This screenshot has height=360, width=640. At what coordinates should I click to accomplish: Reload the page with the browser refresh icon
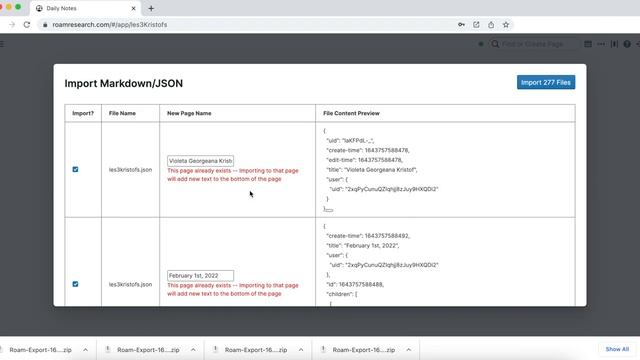[27, 24]
